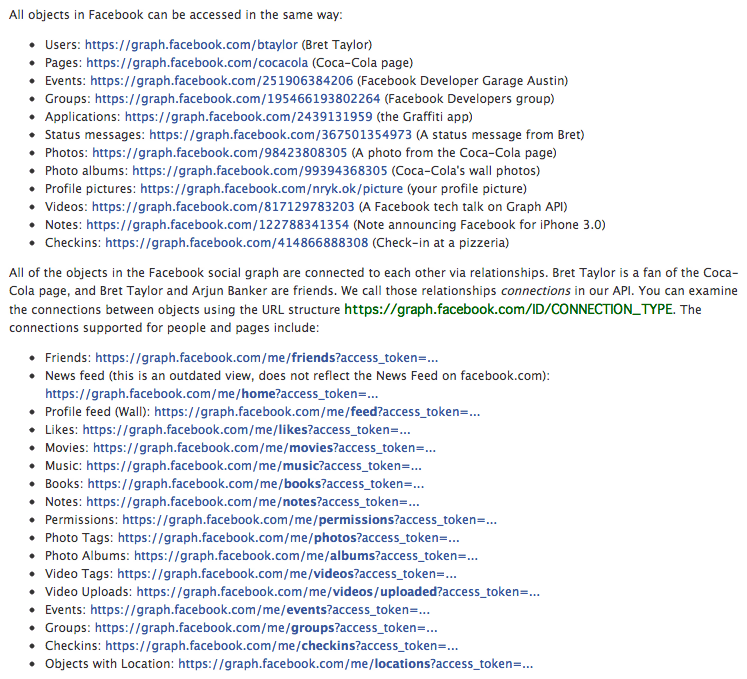The height and width of the screenshot is (679, 747).
Task: Open the me/music connection link
Action: [253, 466]
